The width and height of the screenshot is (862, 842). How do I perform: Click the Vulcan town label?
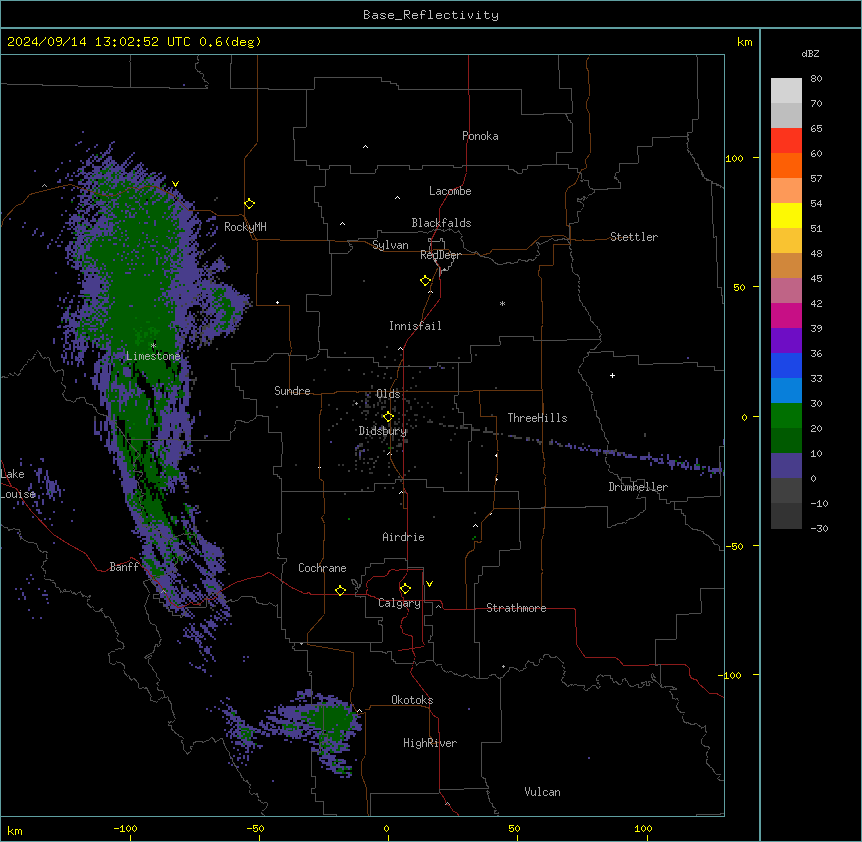[543, 792]
